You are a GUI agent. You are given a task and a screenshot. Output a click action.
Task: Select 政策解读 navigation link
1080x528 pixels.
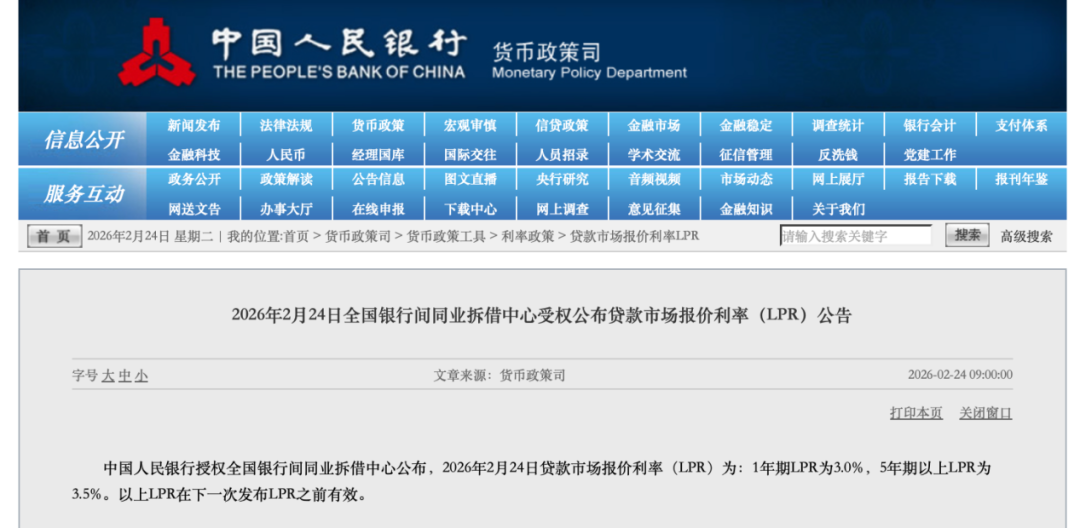coord(286,180)
